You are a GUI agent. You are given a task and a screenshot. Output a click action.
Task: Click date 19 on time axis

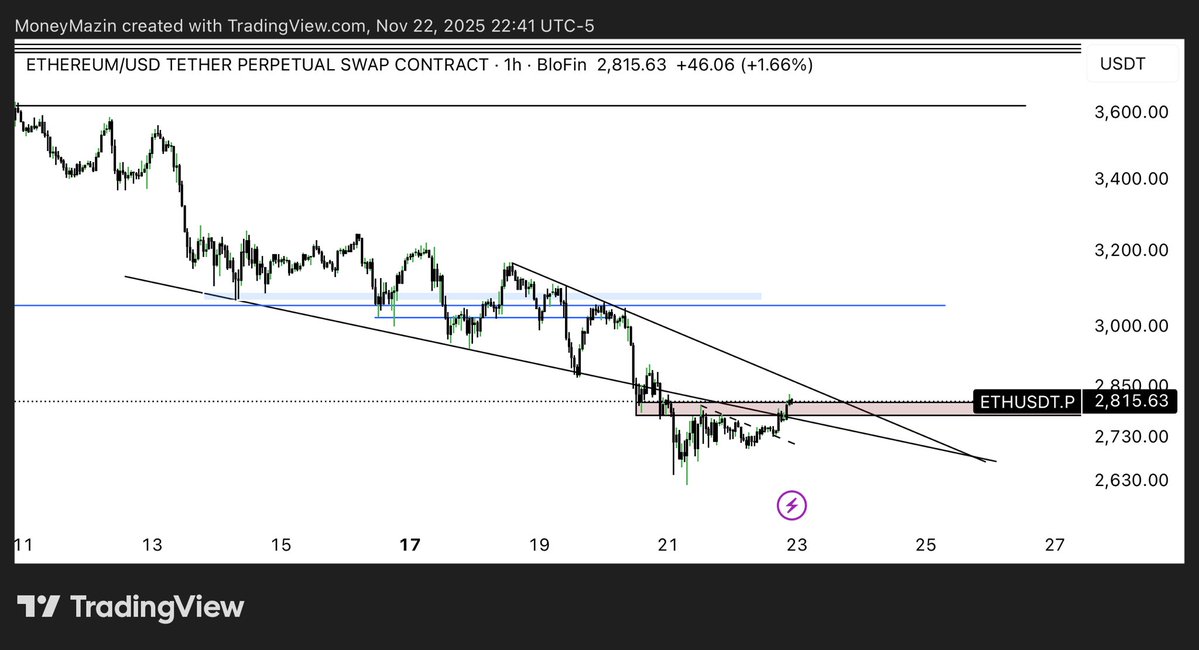[x=539, y=544]
